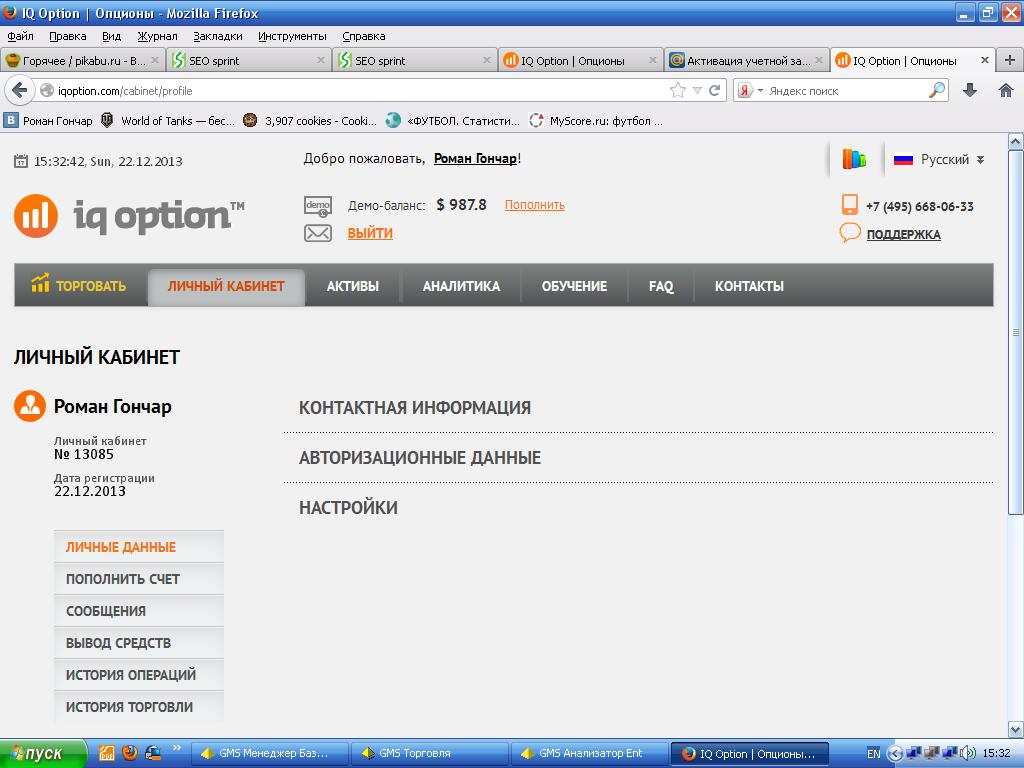Screen dimensions: 1024x768
Task: Expand the НАСТРОЙКИ section
Action: (x=348, y=507)
